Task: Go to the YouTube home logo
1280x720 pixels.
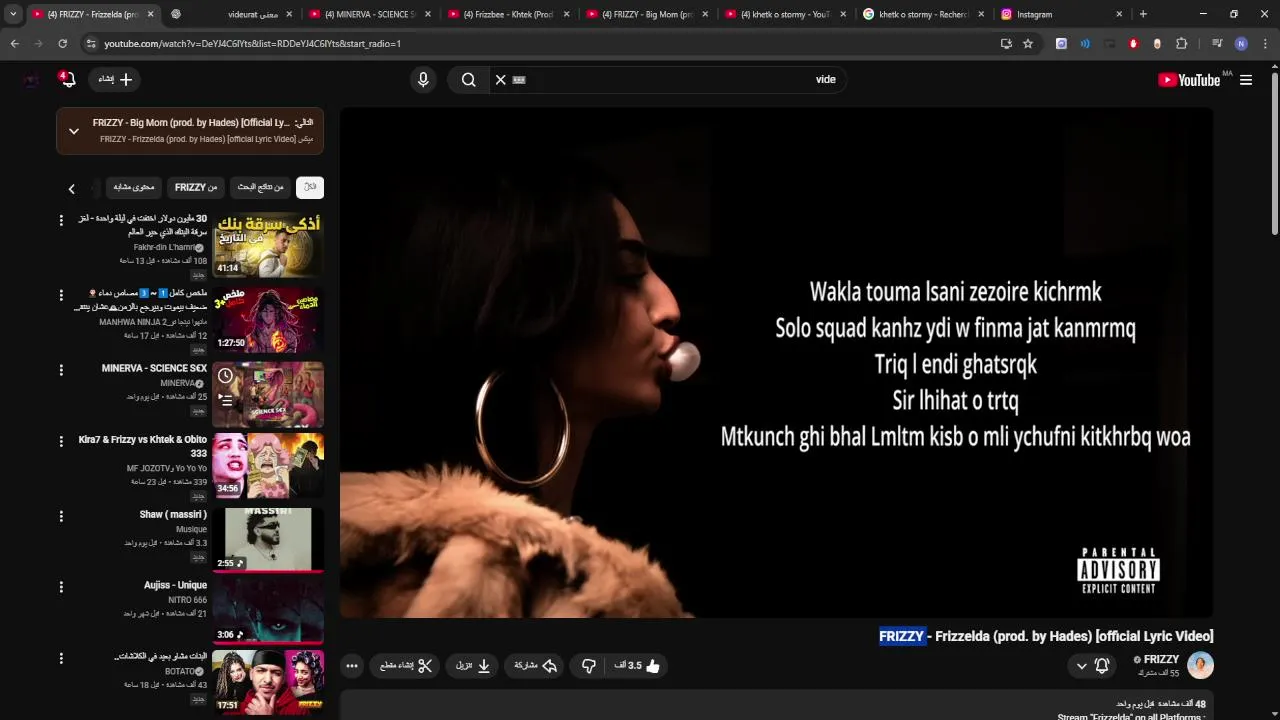Action: click(1189, 80)
